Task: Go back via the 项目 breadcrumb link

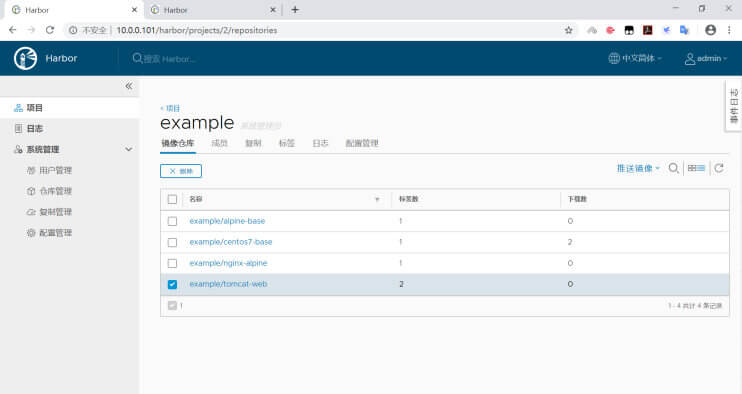Action: pyautogui.click(x=170, y=108)
